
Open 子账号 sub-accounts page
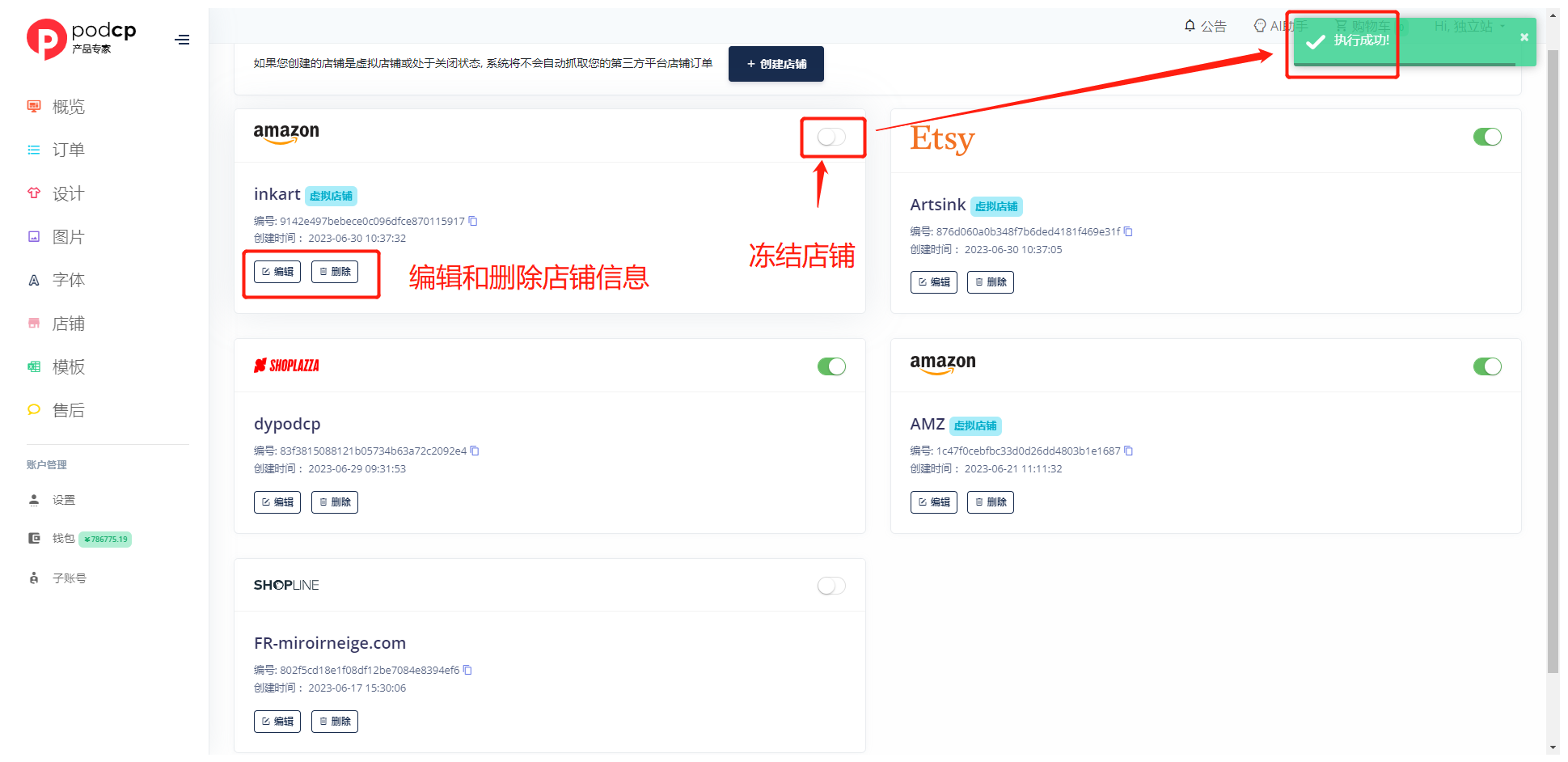pyautogui.click(x=57, y=578)
